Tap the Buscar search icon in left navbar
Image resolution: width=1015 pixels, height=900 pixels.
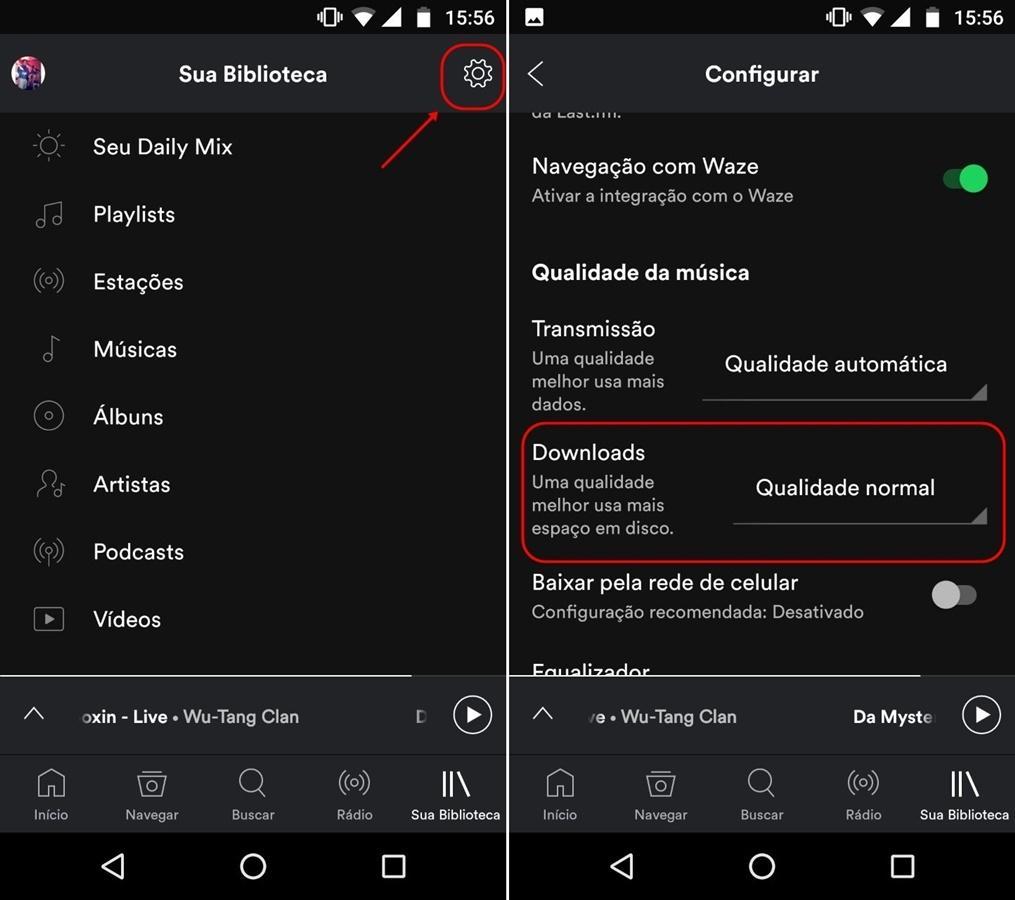click(x=252, y=794)
